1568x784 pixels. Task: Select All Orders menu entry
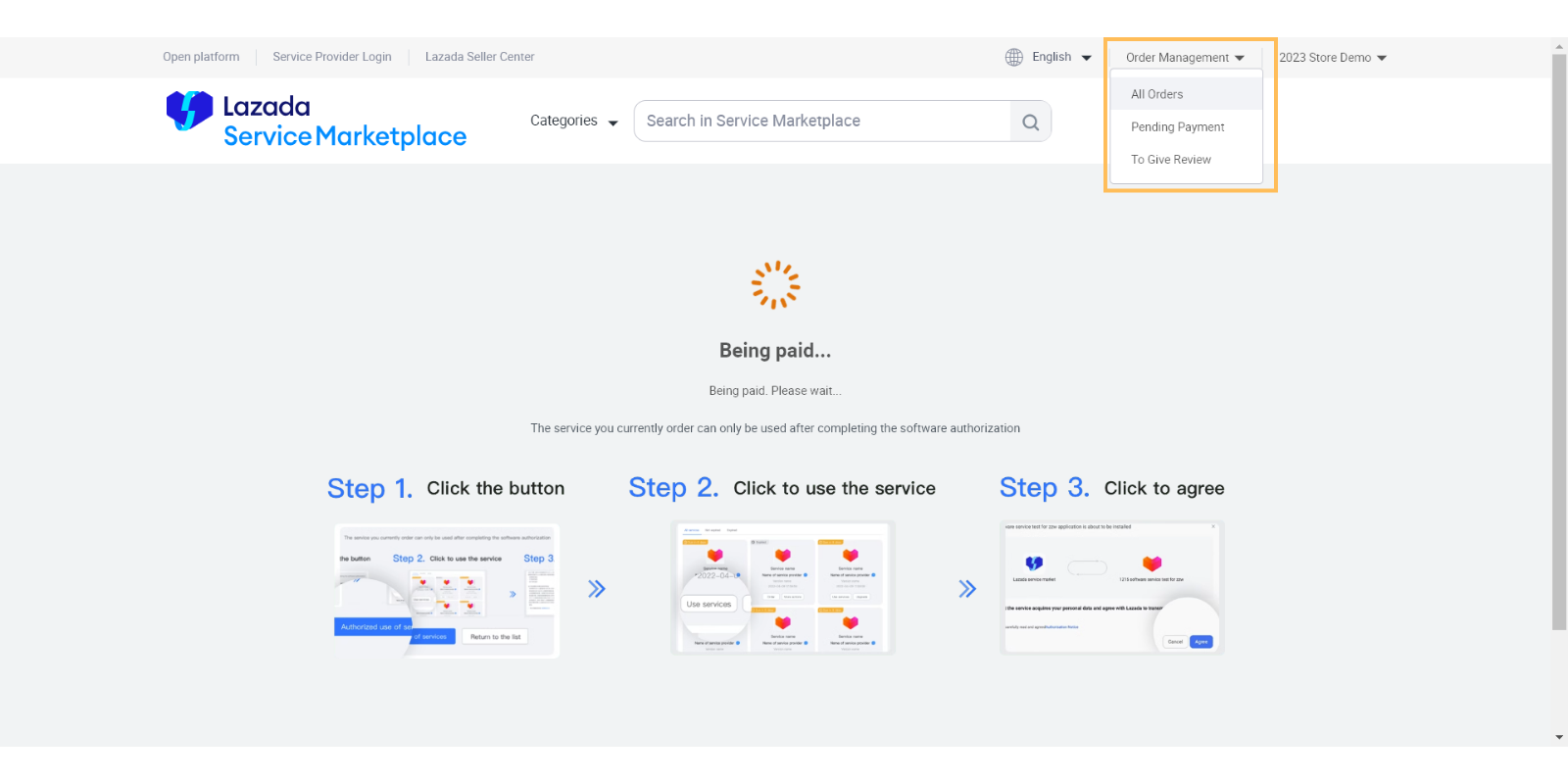point(1186,94)
